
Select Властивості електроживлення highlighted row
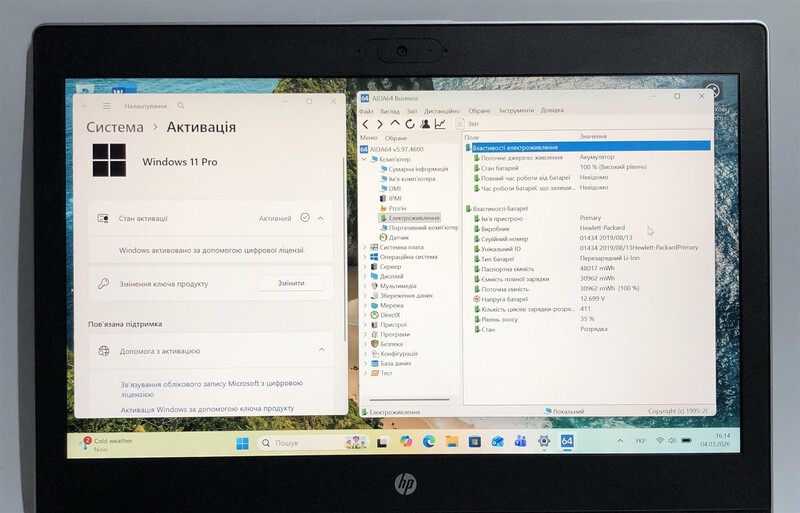pyautogui.click(x=588, y=147)
